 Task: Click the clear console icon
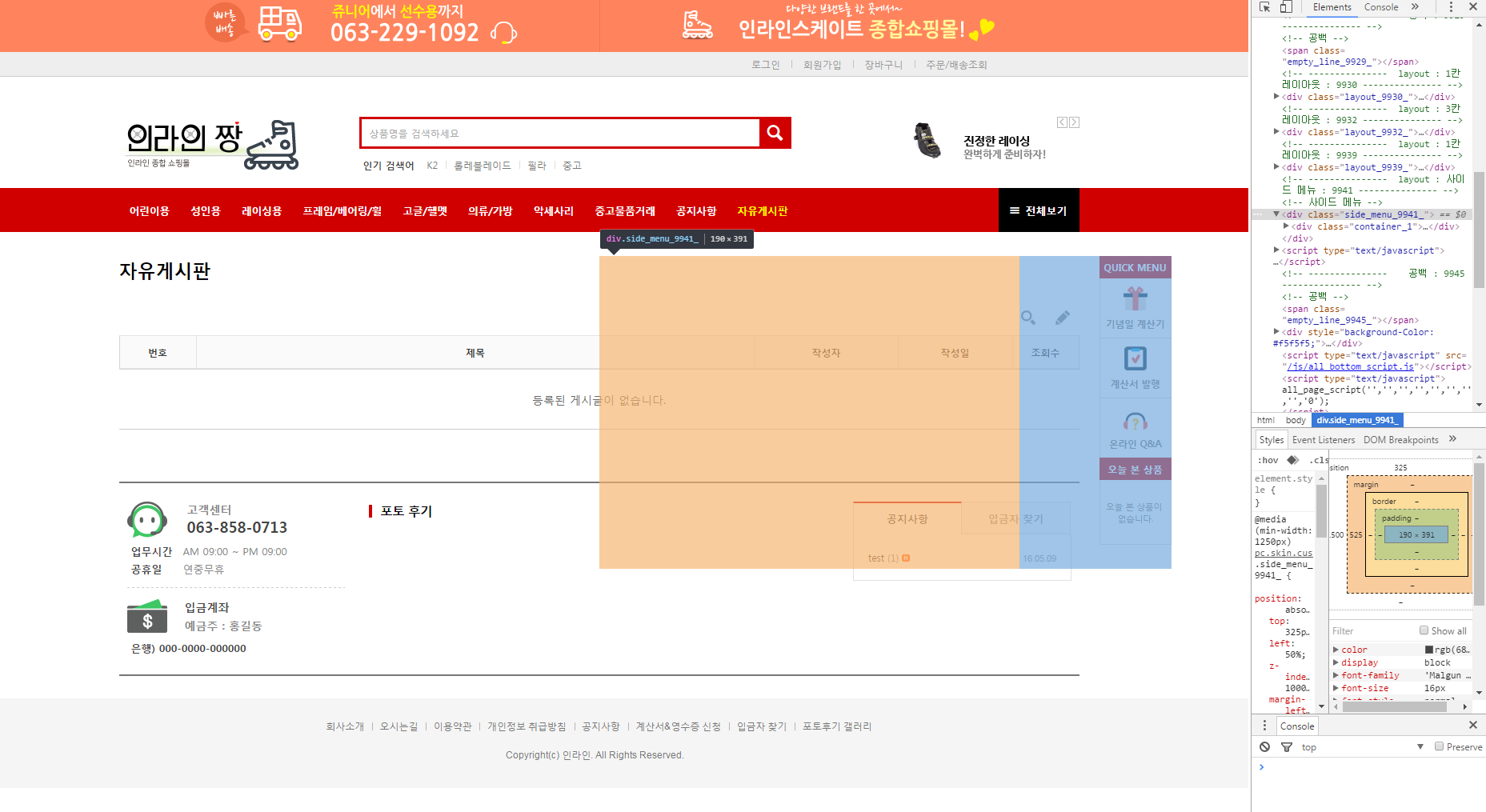(1264, 746)
